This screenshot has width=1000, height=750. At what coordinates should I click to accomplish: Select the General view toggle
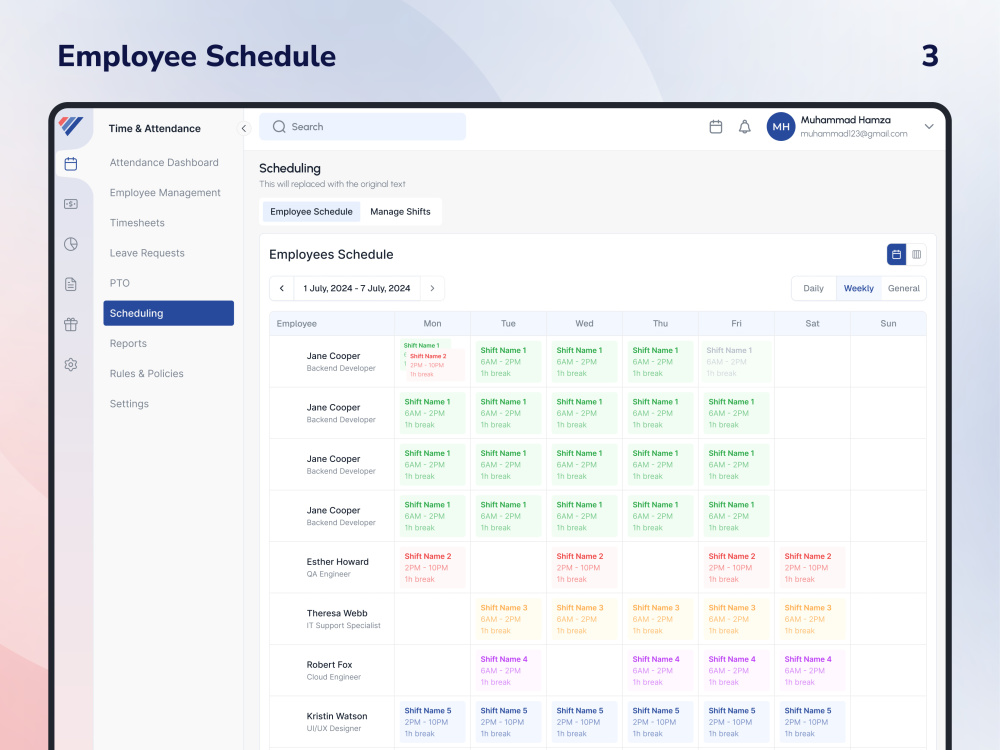tap(904, 288)
